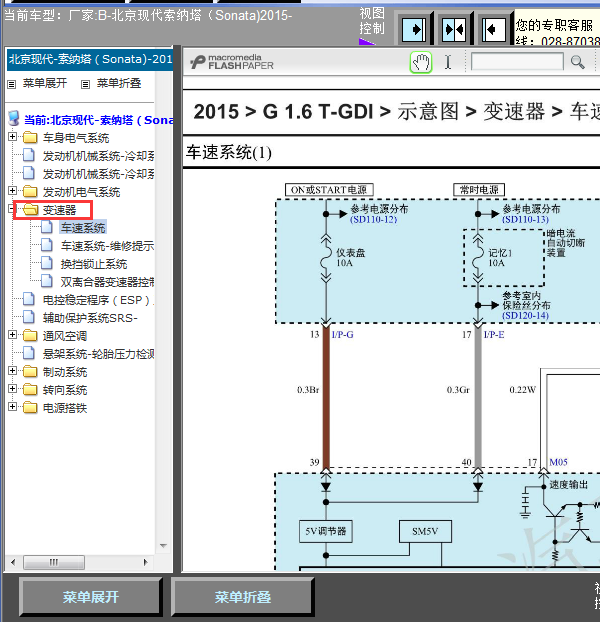Click the FlashPaper search magnifier icon
This screenshot has width=600, height=622.
(577, 62)
